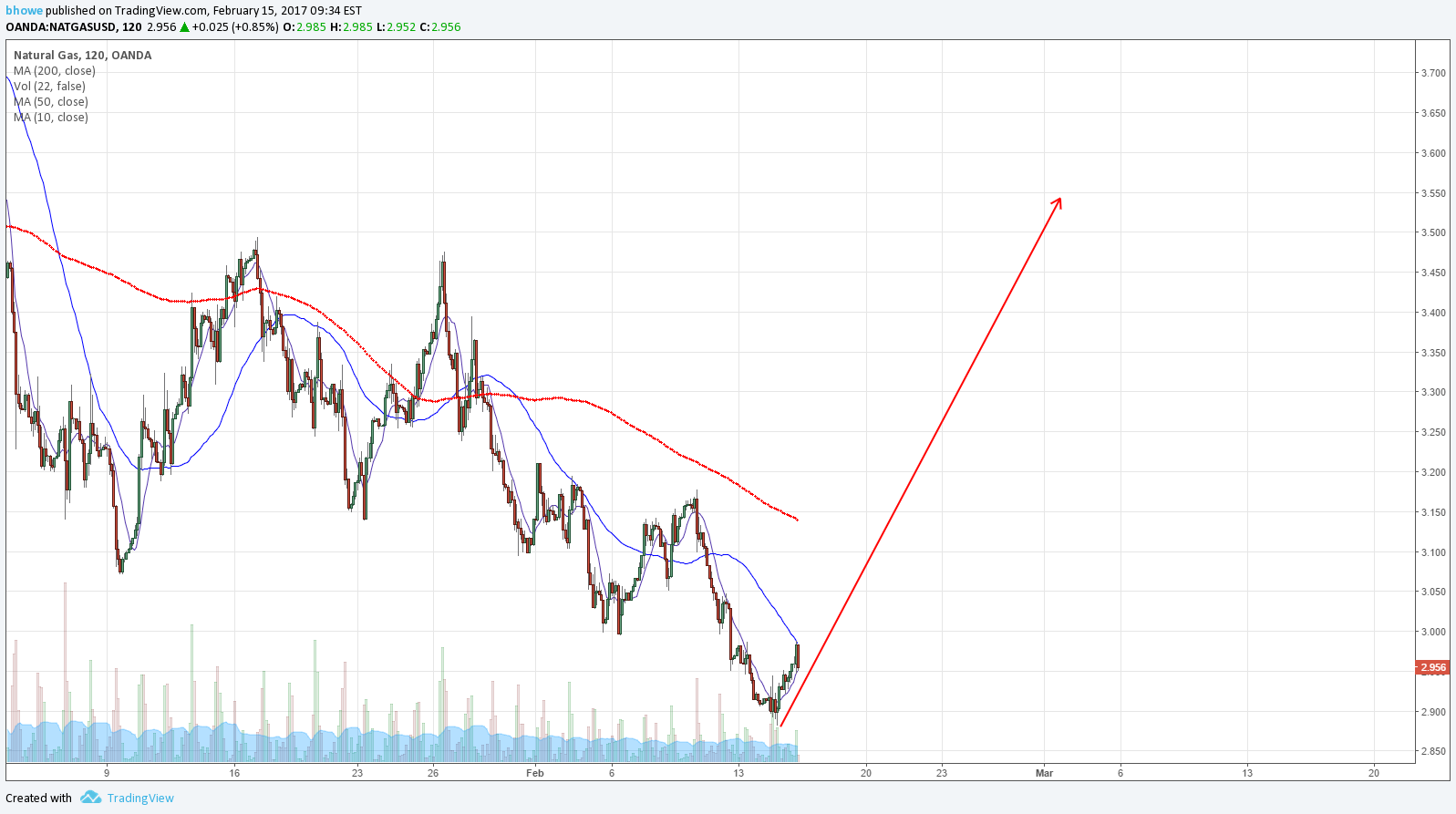Select the MA (200, close) indicator label
Screen dimensions: 1456x814
click(55, 71)
